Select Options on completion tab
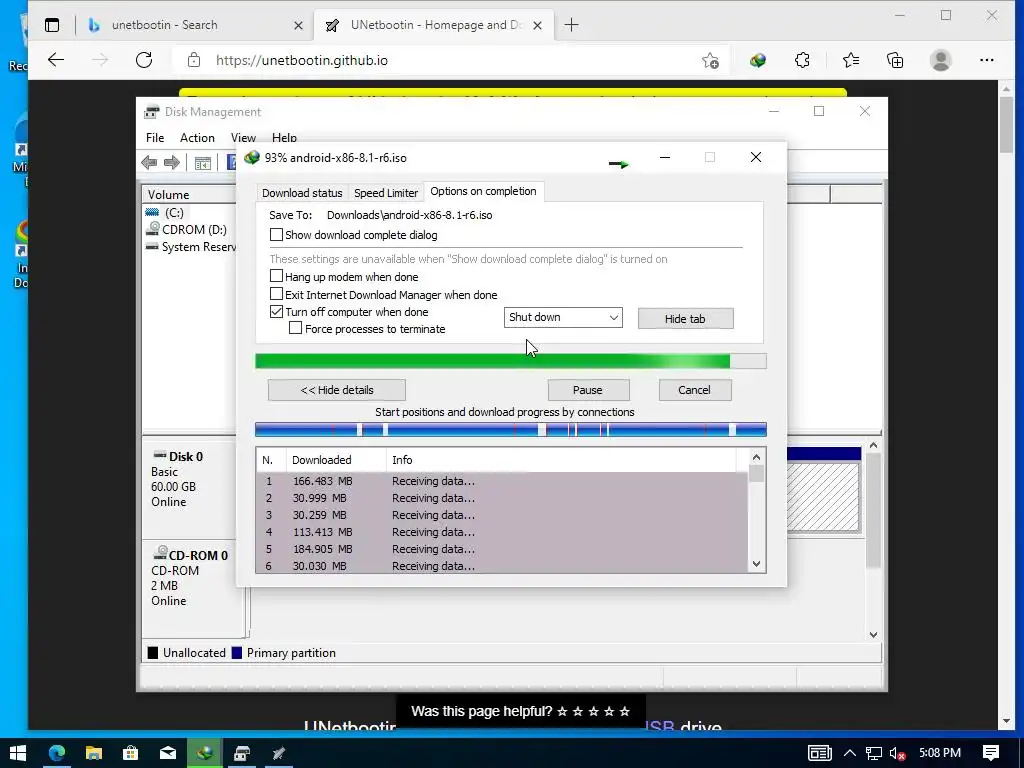The width and height of the screenshot is (1024, 768). [483, 191]
